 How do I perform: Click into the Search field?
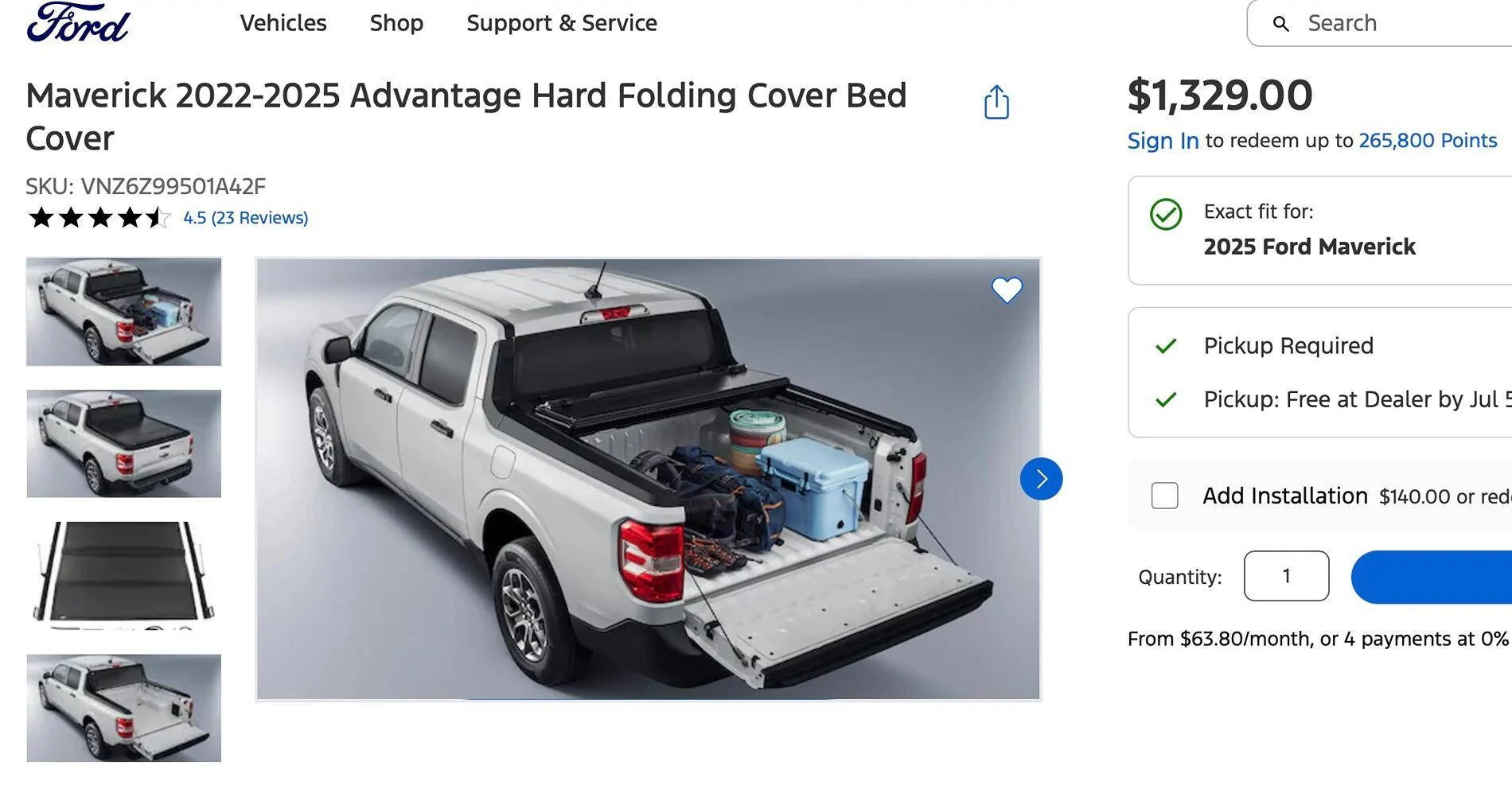coord(1401,23)
